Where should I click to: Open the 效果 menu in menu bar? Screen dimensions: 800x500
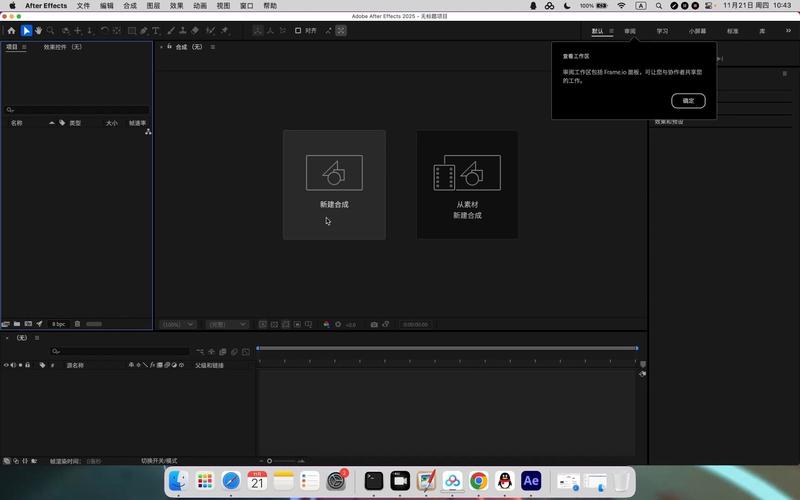coord(176,6)
